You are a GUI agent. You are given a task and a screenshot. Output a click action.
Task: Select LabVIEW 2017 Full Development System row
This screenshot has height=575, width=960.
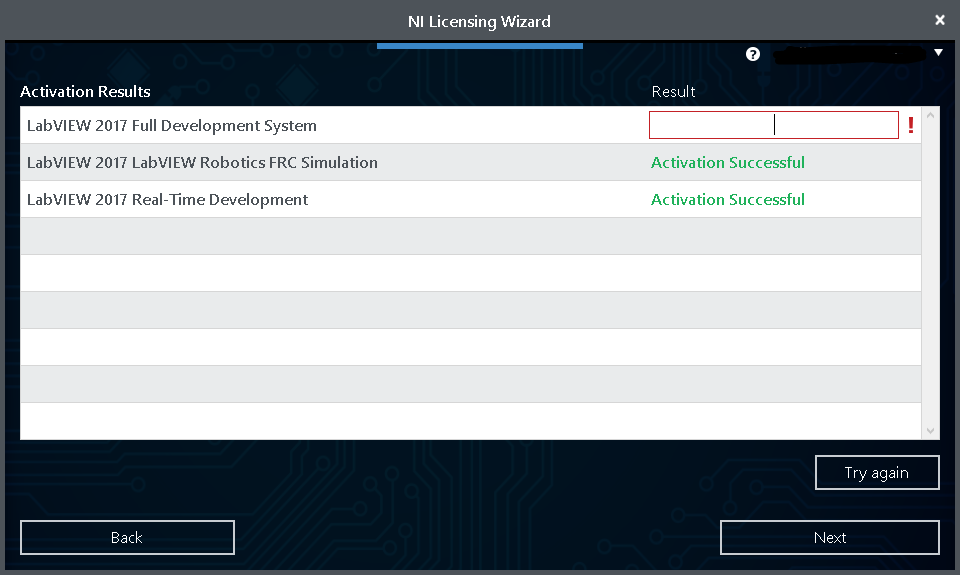pyautogui.click(x=470, y=126)
